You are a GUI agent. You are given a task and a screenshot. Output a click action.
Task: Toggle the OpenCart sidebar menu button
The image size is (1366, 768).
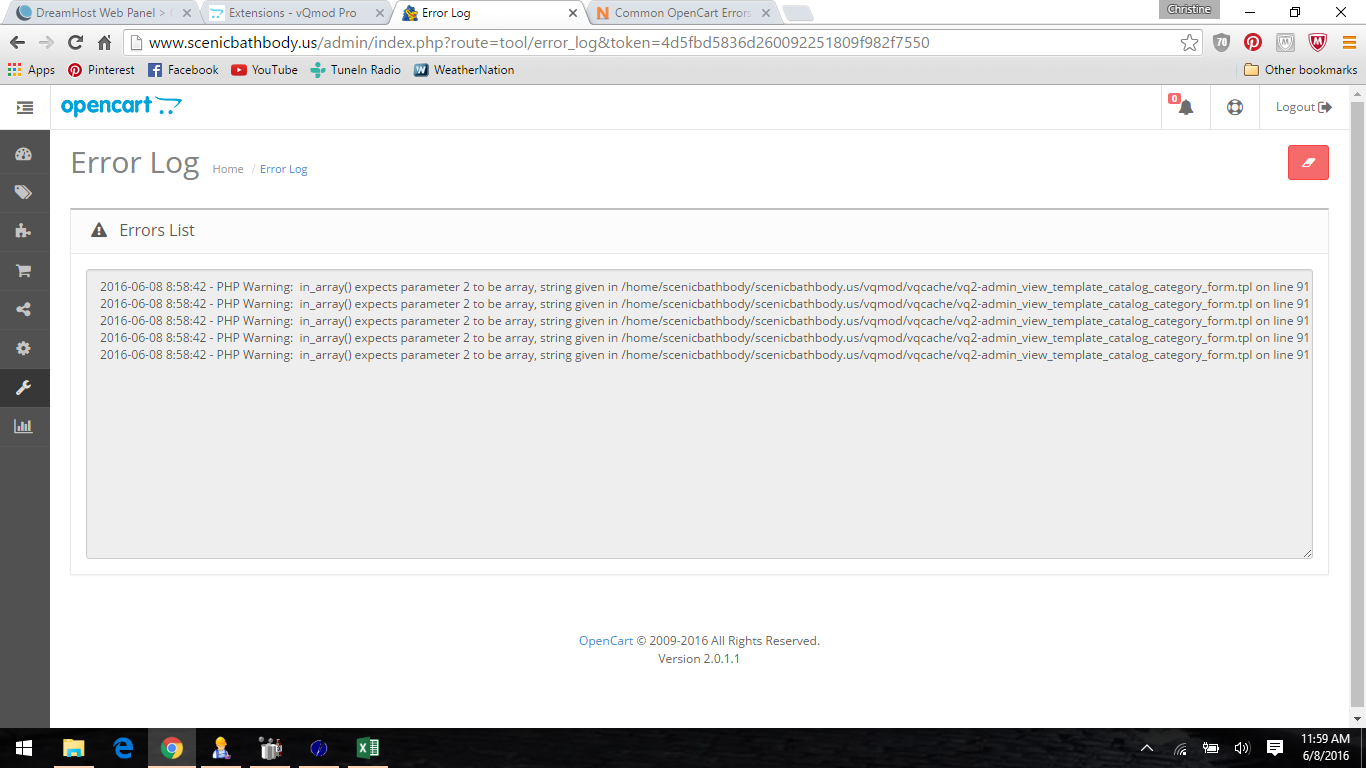(25, 107)
